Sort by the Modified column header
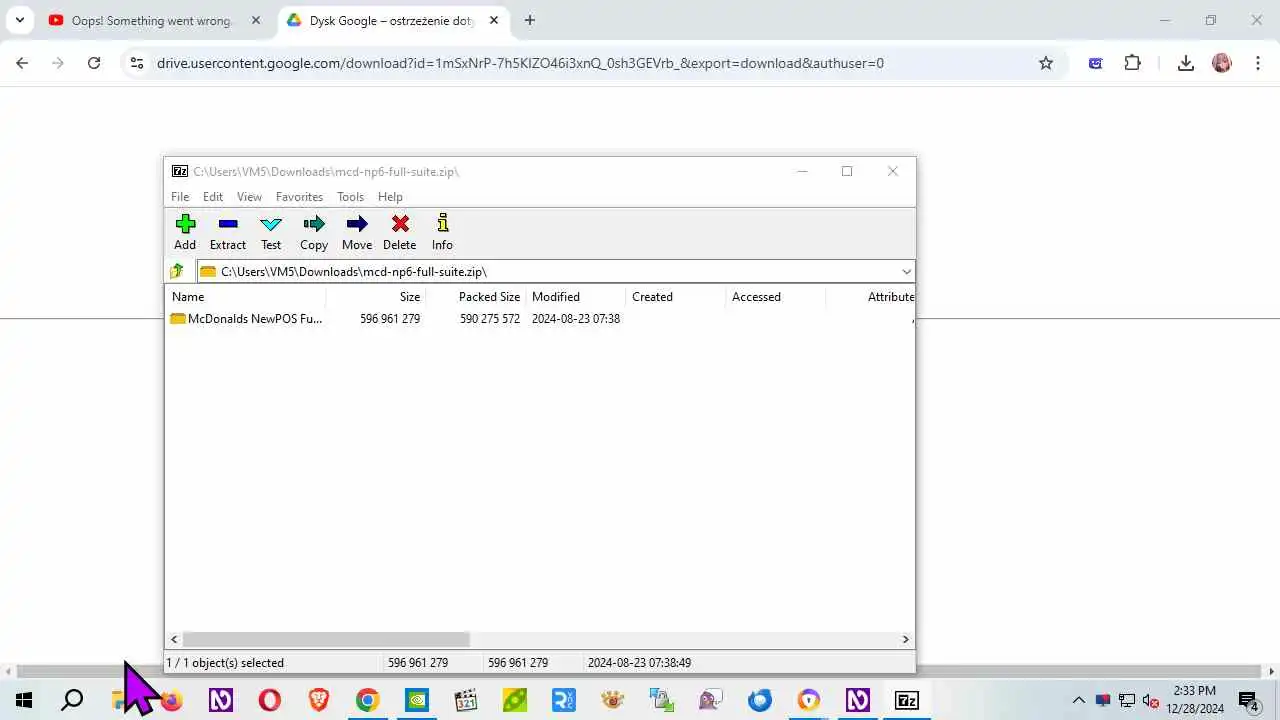The image size is (1280, 720). pos(576,297)
